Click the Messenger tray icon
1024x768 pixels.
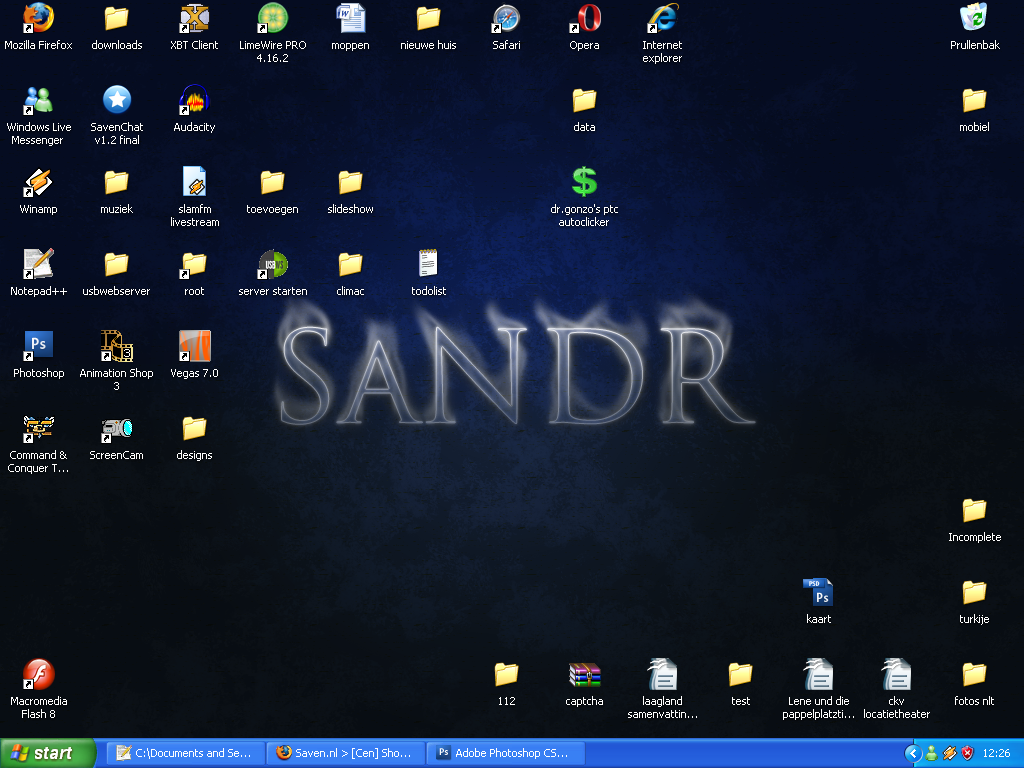pos(932,754)
